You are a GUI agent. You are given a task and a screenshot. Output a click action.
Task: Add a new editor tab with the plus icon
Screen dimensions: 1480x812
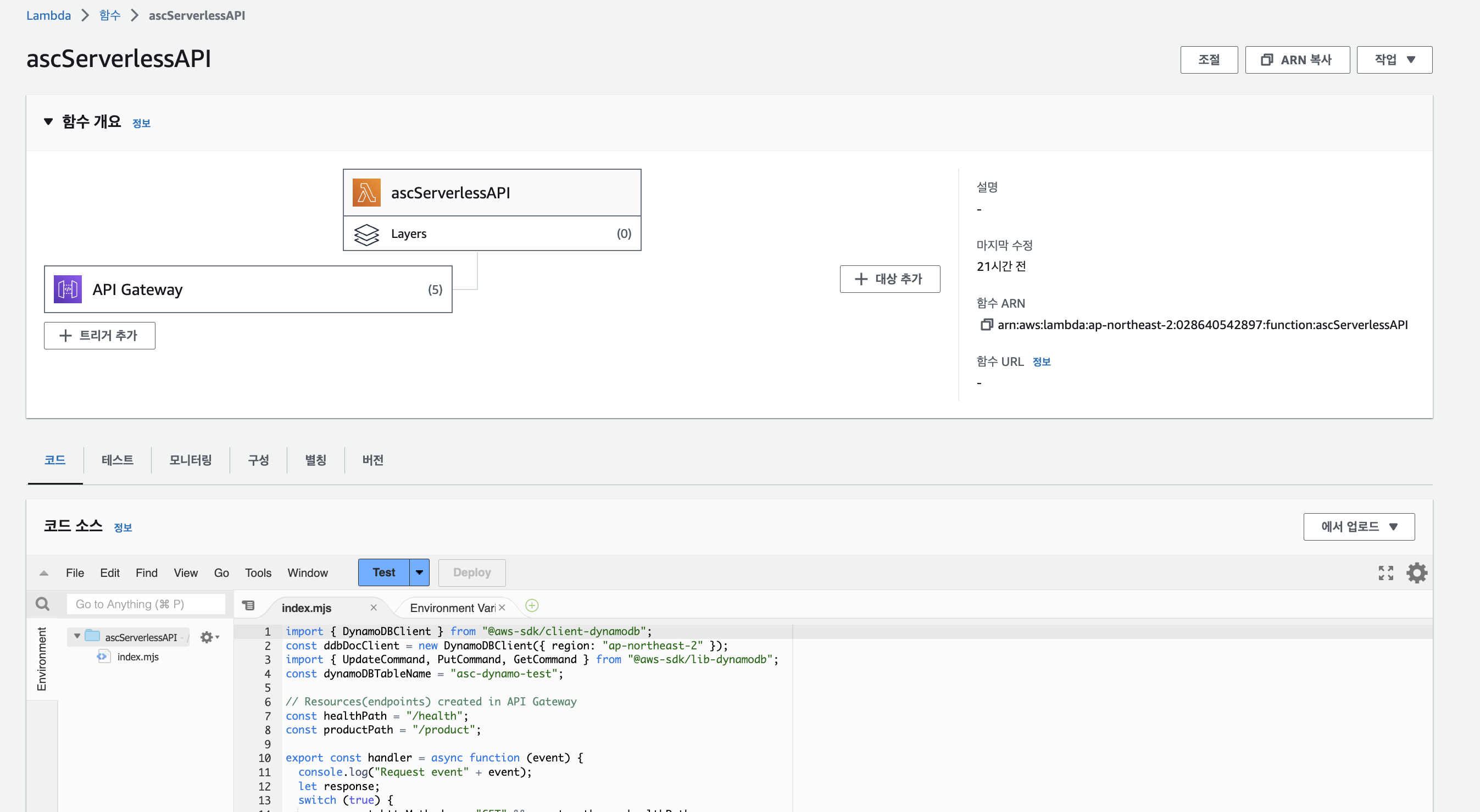click(x=532, y=605)
